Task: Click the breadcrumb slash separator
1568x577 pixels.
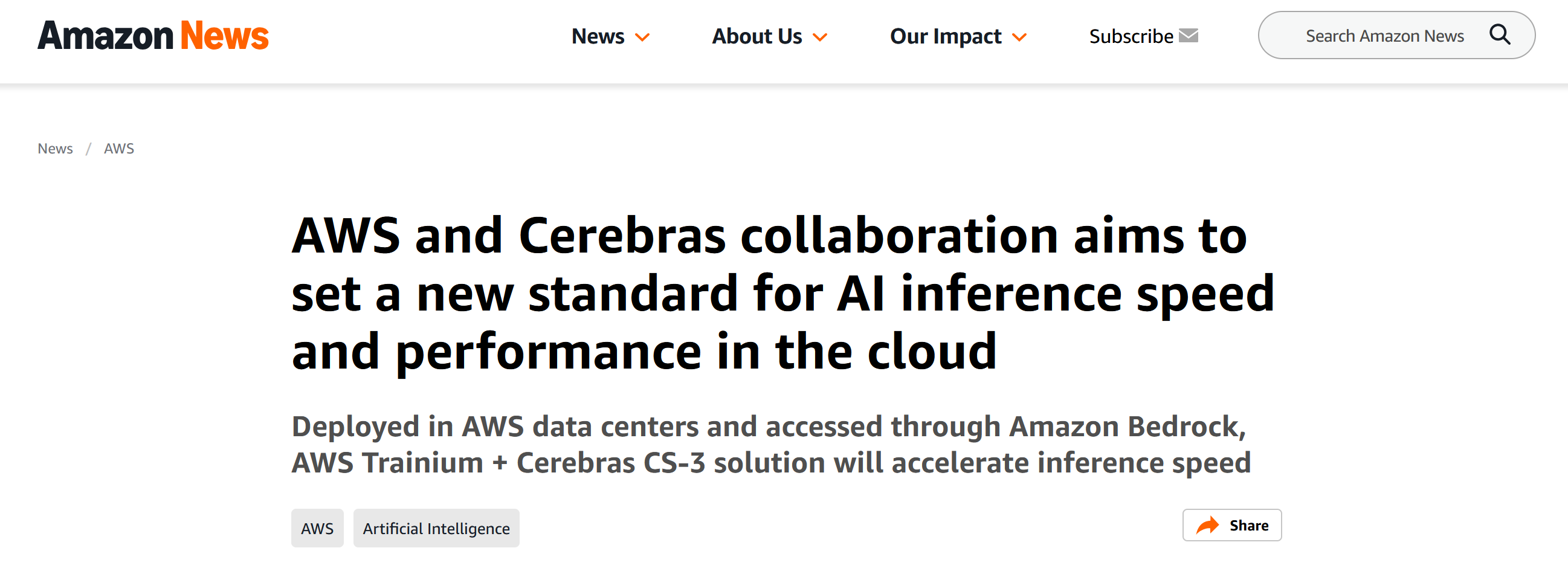Action: 88,149
